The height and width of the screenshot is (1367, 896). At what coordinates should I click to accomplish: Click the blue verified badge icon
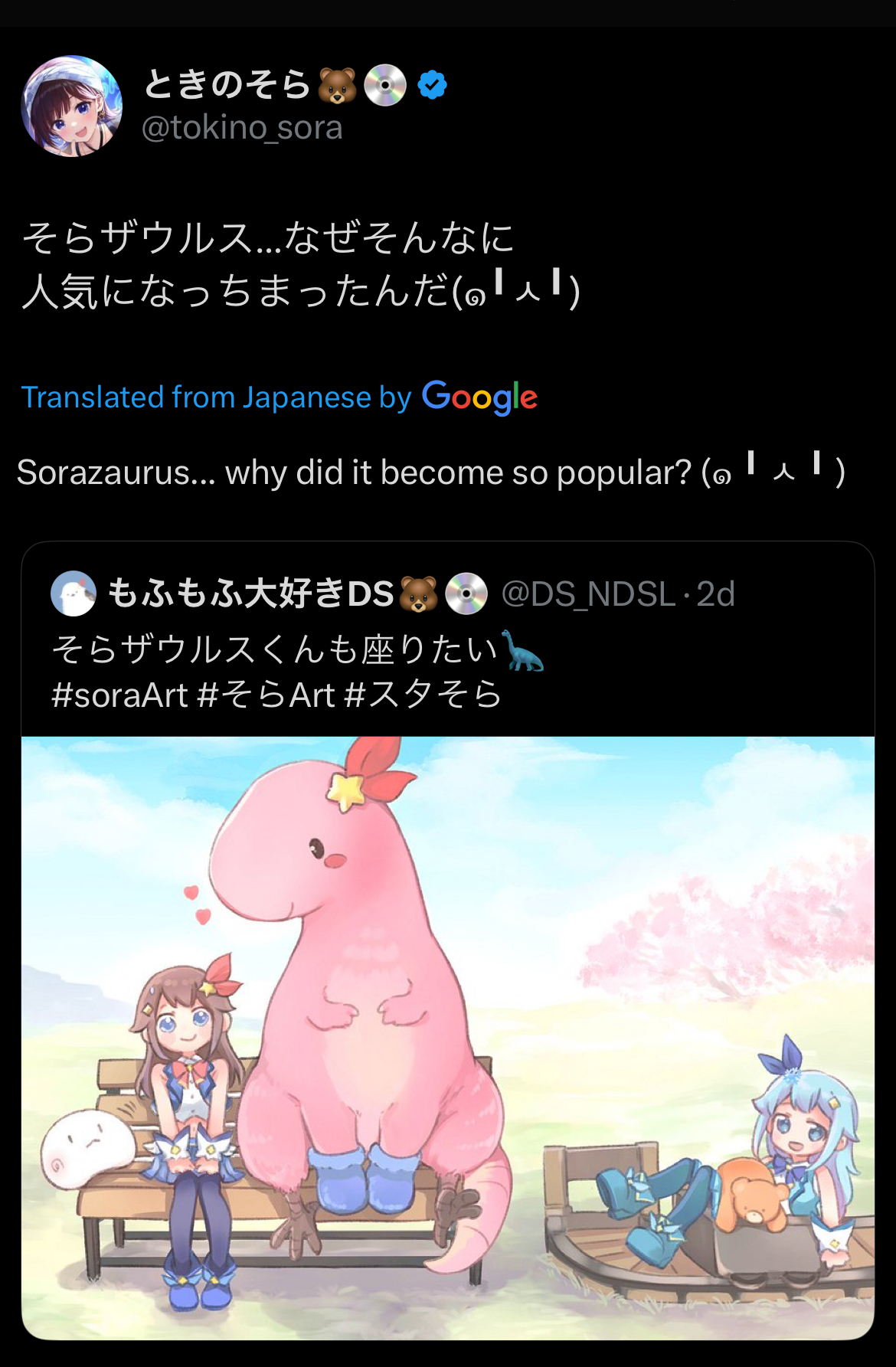(x=433, y=84)
